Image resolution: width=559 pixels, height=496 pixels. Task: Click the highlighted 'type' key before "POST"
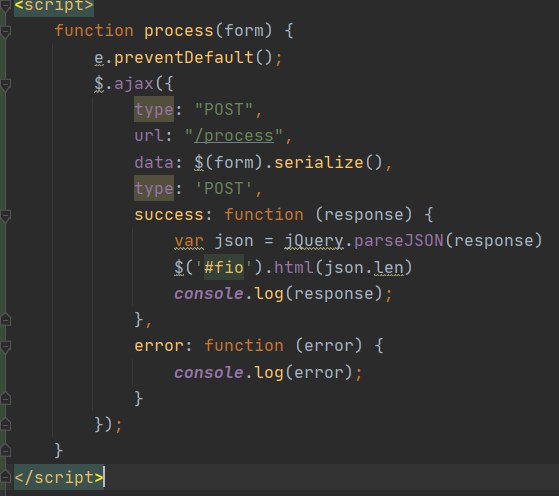(154, 110)
